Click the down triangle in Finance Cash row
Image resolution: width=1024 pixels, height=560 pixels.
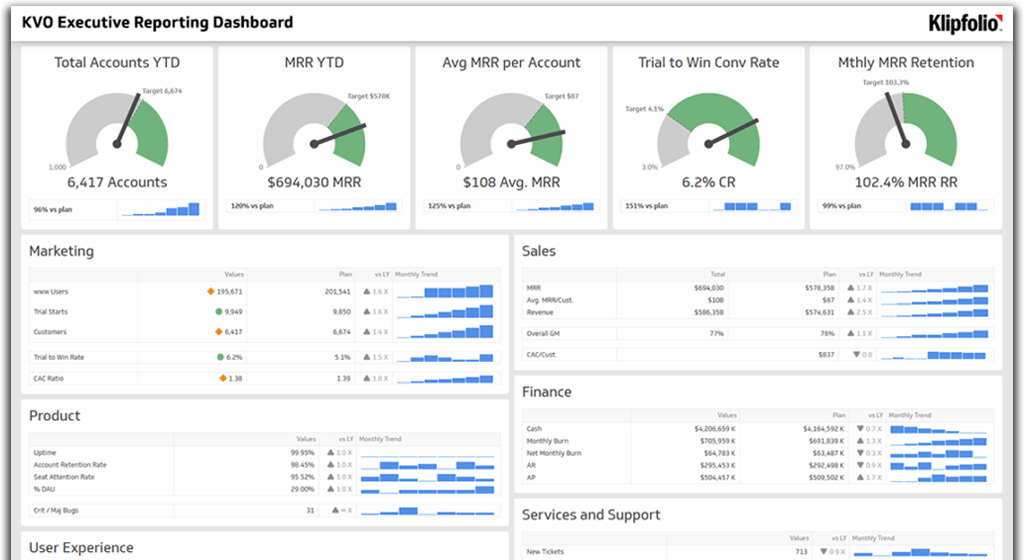coord(860,428)
